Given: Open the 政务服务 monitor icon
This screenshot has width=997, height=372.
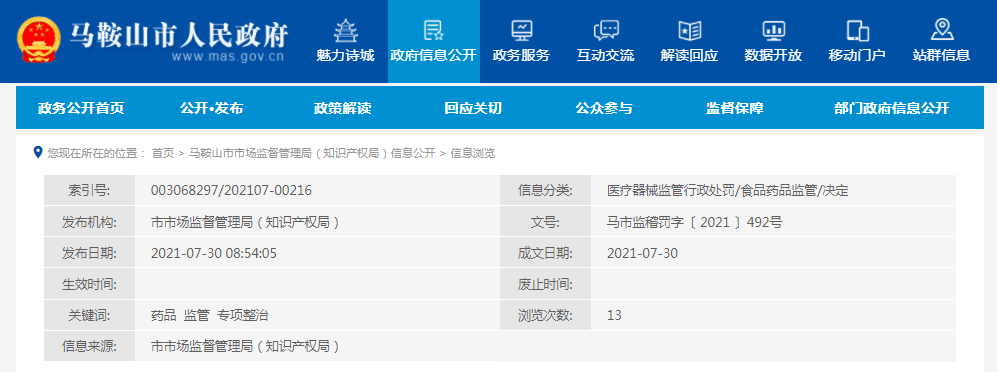Looking at the screenshot, I should click(521, 30).
